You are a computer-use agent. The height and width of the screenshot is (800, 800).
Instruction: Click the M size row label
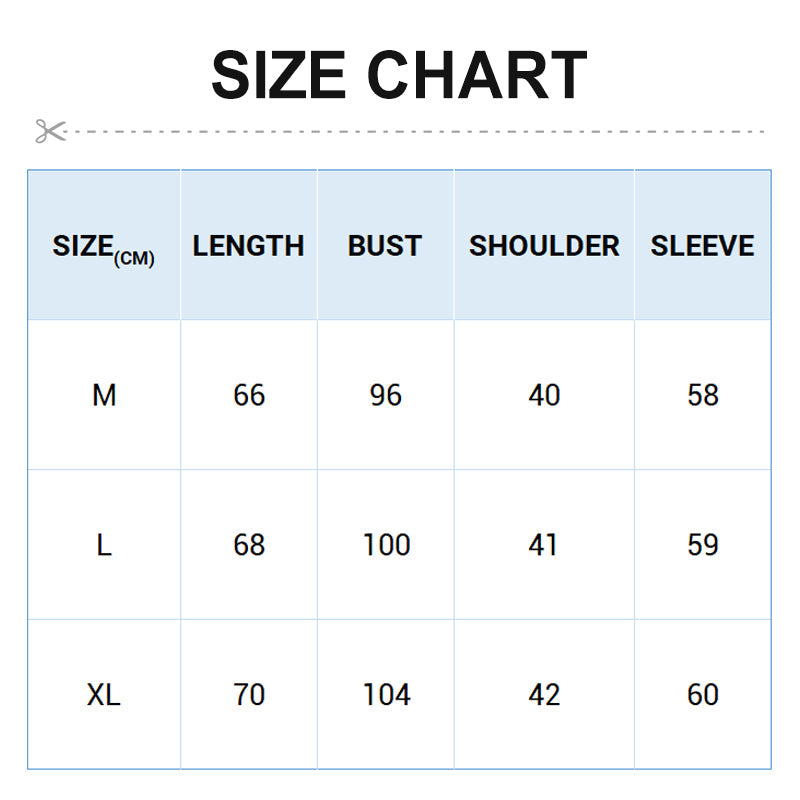[x=104, y=396]
